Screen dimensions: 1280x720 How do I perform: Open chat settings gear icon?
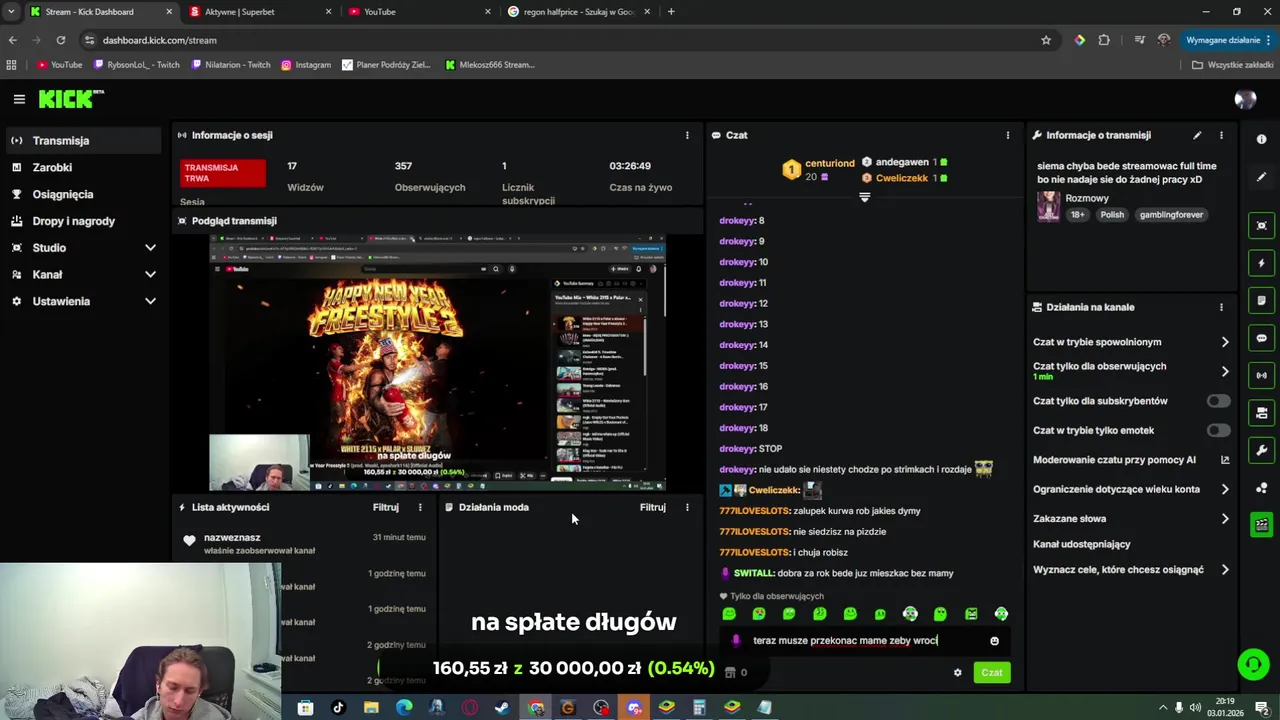(x=957, y=672)
